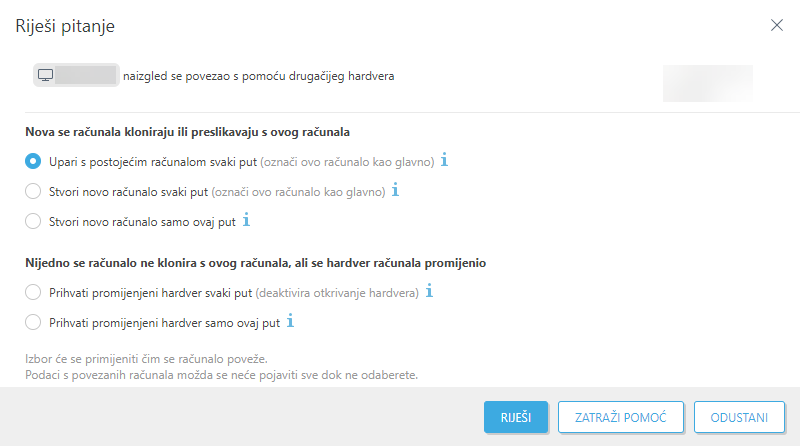
Task: Click info icon beside 'Stvori novo računalo samo ovaj put'
Action: (246, 220)
